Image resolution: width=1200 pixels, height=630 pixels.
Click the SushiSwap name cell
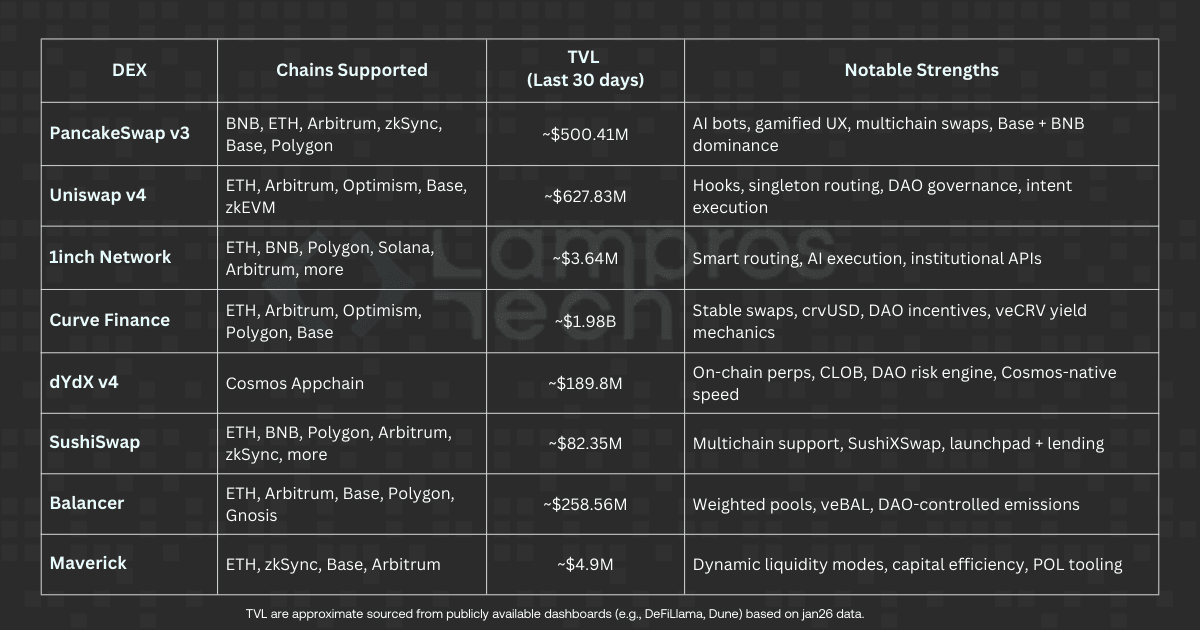[95, 442]
